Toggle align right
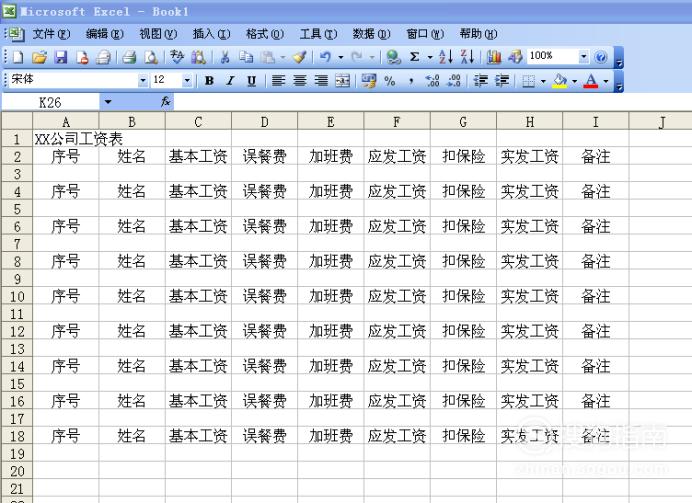Viewport: 692px width, 503px height. (x=321, y=81)
